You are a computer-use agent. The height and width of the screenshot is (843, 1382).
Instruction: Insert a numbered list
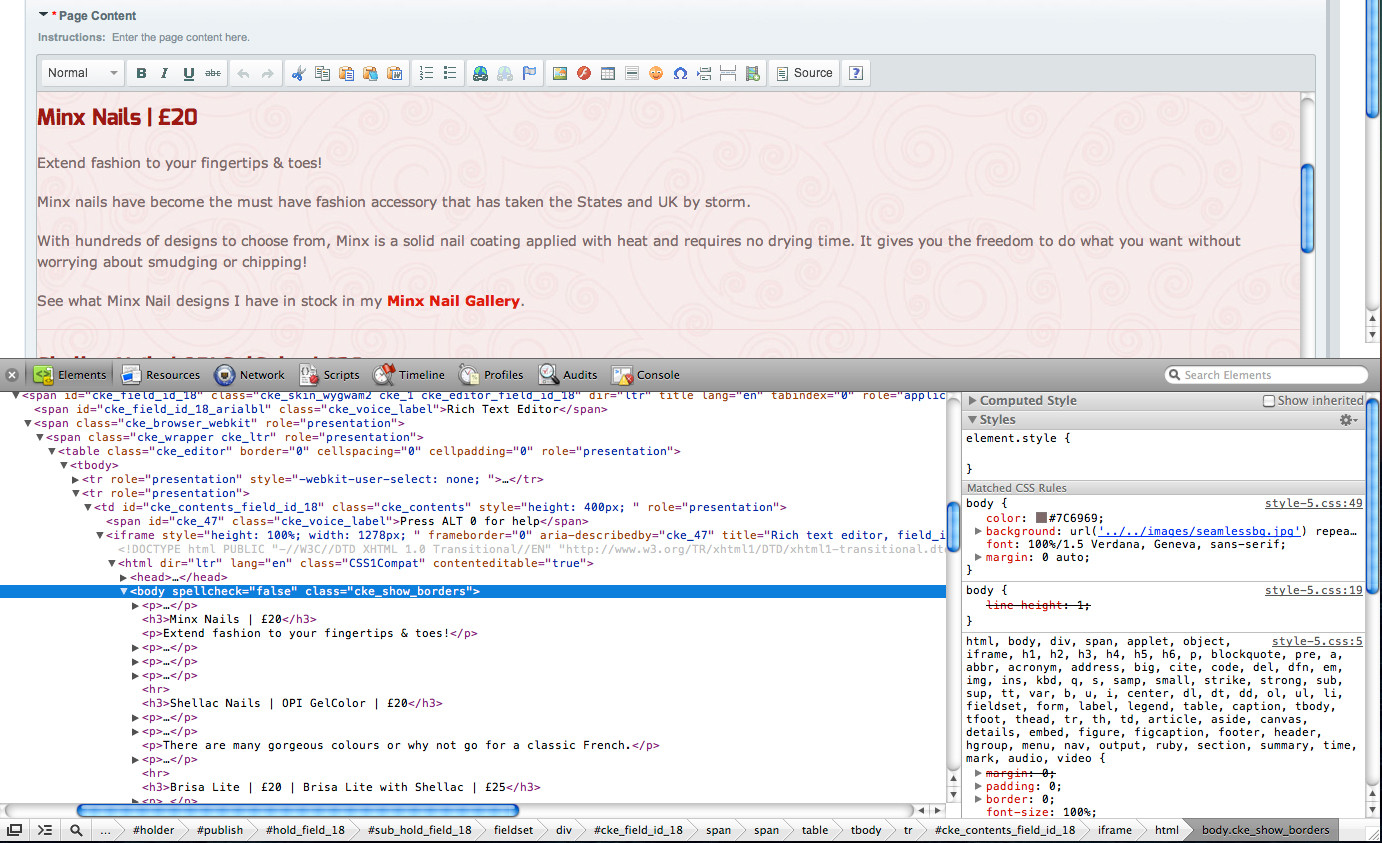[x=426, y=73]
